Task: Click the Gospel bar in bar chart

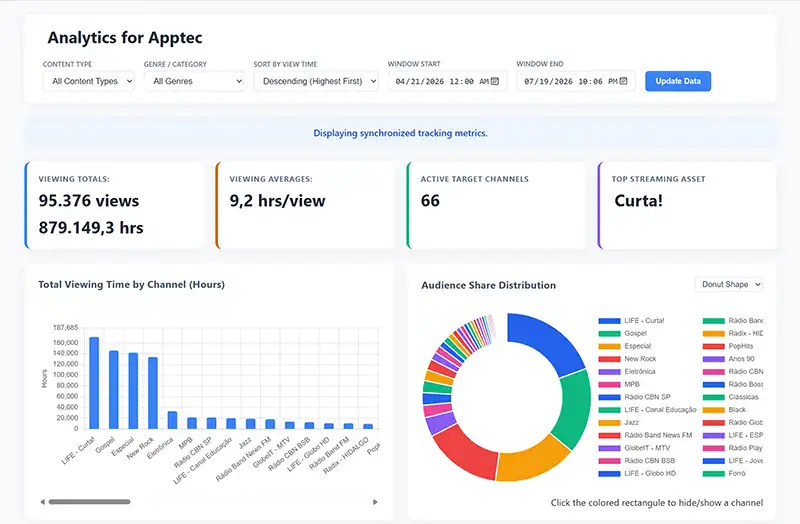Action: point(114,390)
